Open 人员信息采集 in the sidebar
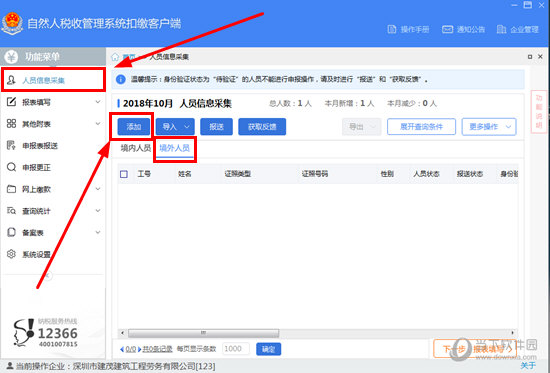This screenshot has width=550, height=373. pyautogui.click(x=53, y=80)
